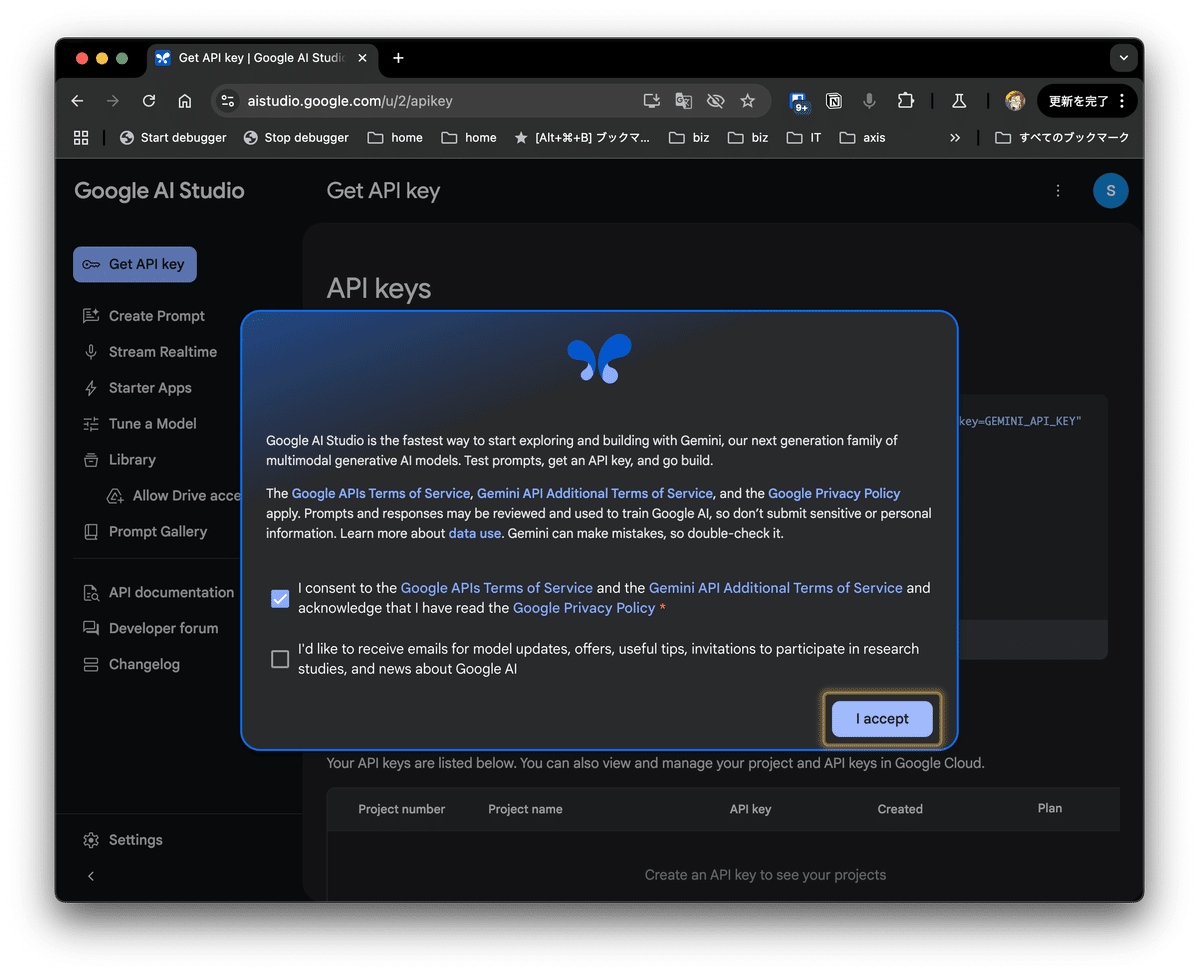Viewport: 1200px width, 976px height.
Task: Open Library in the sidebar
Action: pyautogui.click(x=120, y=460)
